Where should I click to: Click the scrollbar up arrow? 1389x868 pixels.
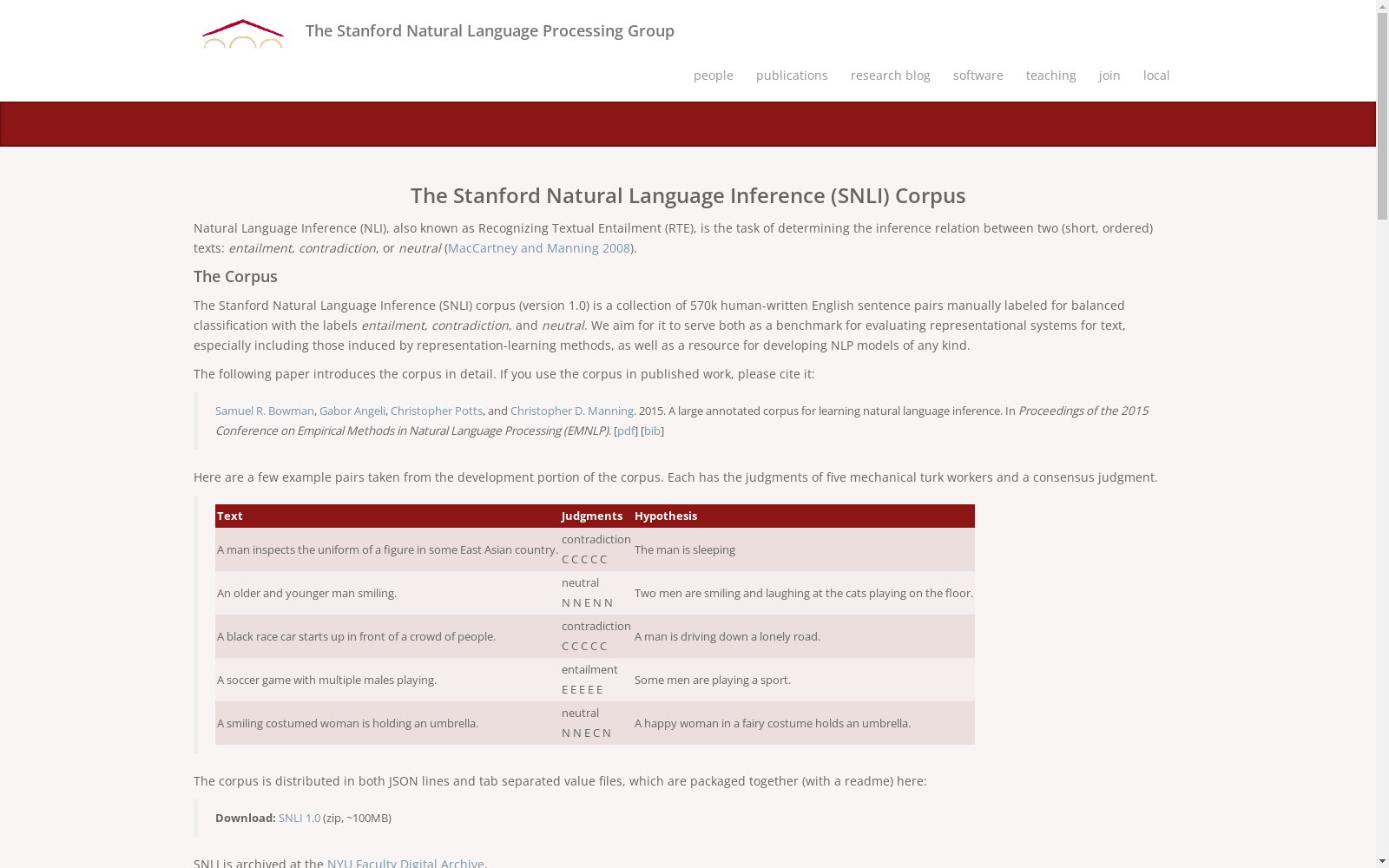(1382, 7)
